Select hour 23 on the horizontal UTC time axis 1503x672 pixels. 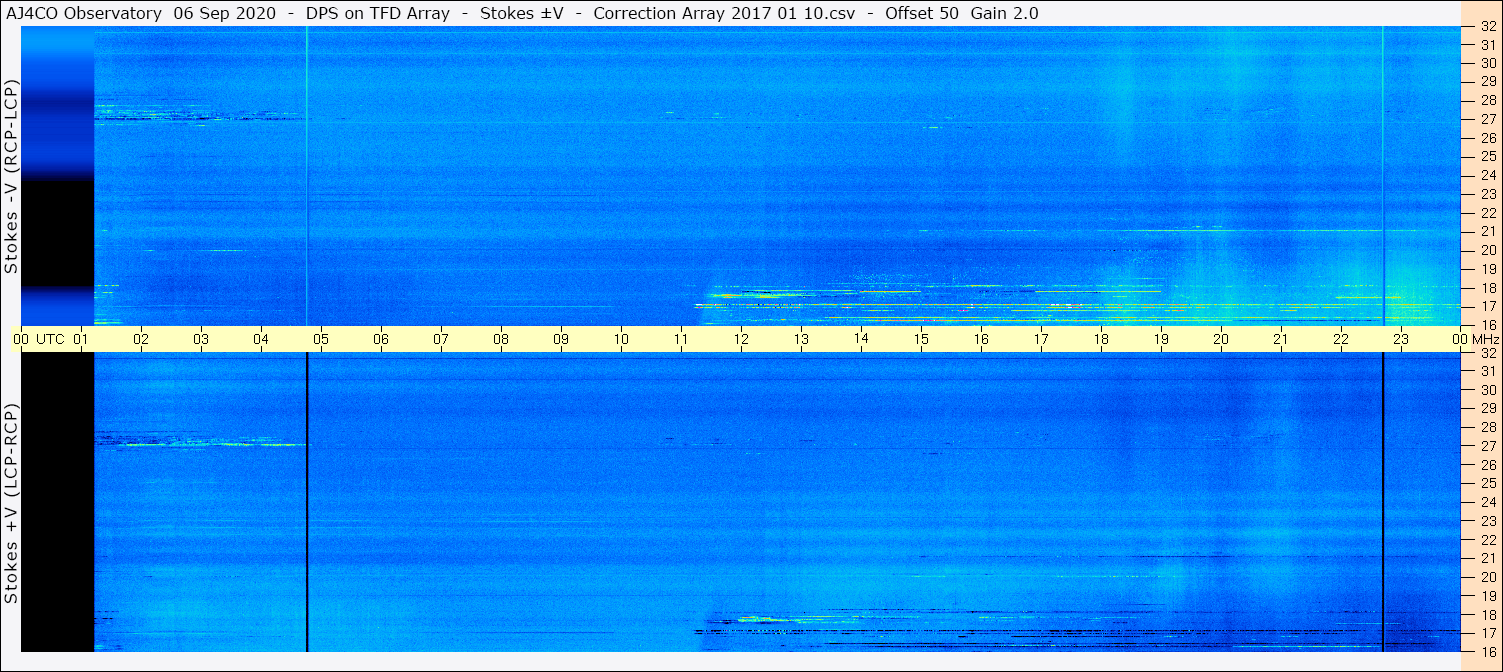coord(1401,339)
